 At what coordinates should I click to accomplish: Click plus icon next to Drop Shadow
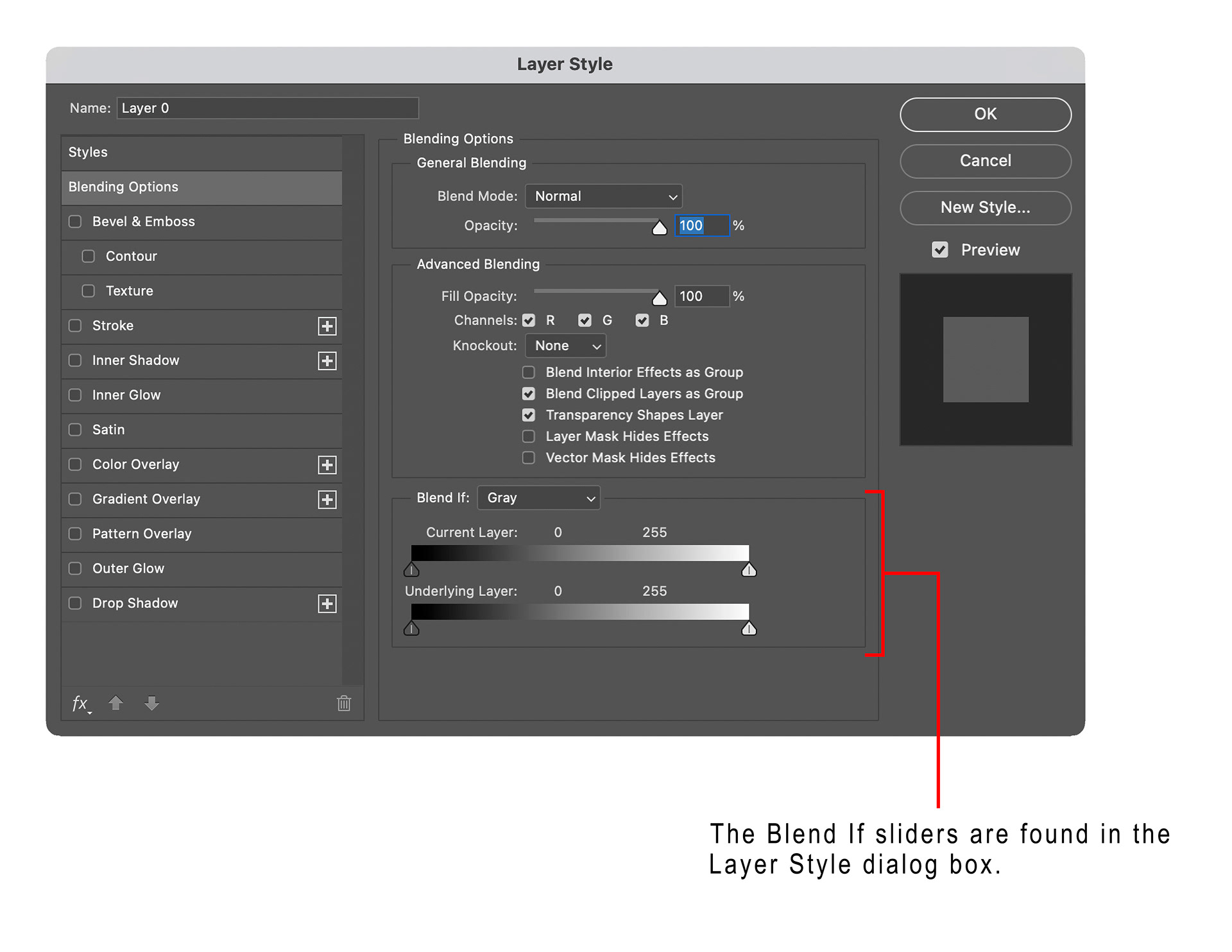(327, 603)
